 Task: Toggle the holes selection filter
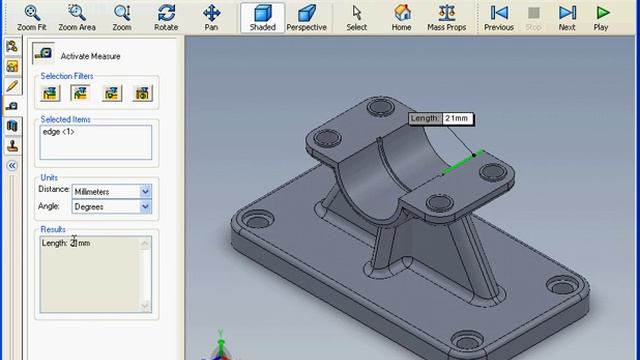(x=142, y=93)
